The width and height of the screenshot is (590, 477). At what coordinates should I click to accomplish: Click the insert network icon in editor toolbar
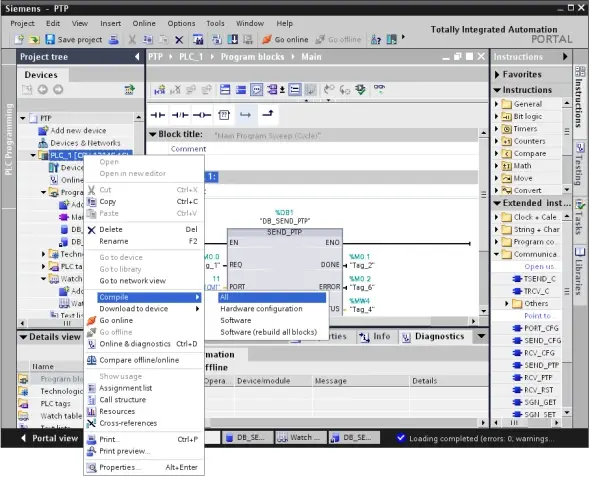160,90
